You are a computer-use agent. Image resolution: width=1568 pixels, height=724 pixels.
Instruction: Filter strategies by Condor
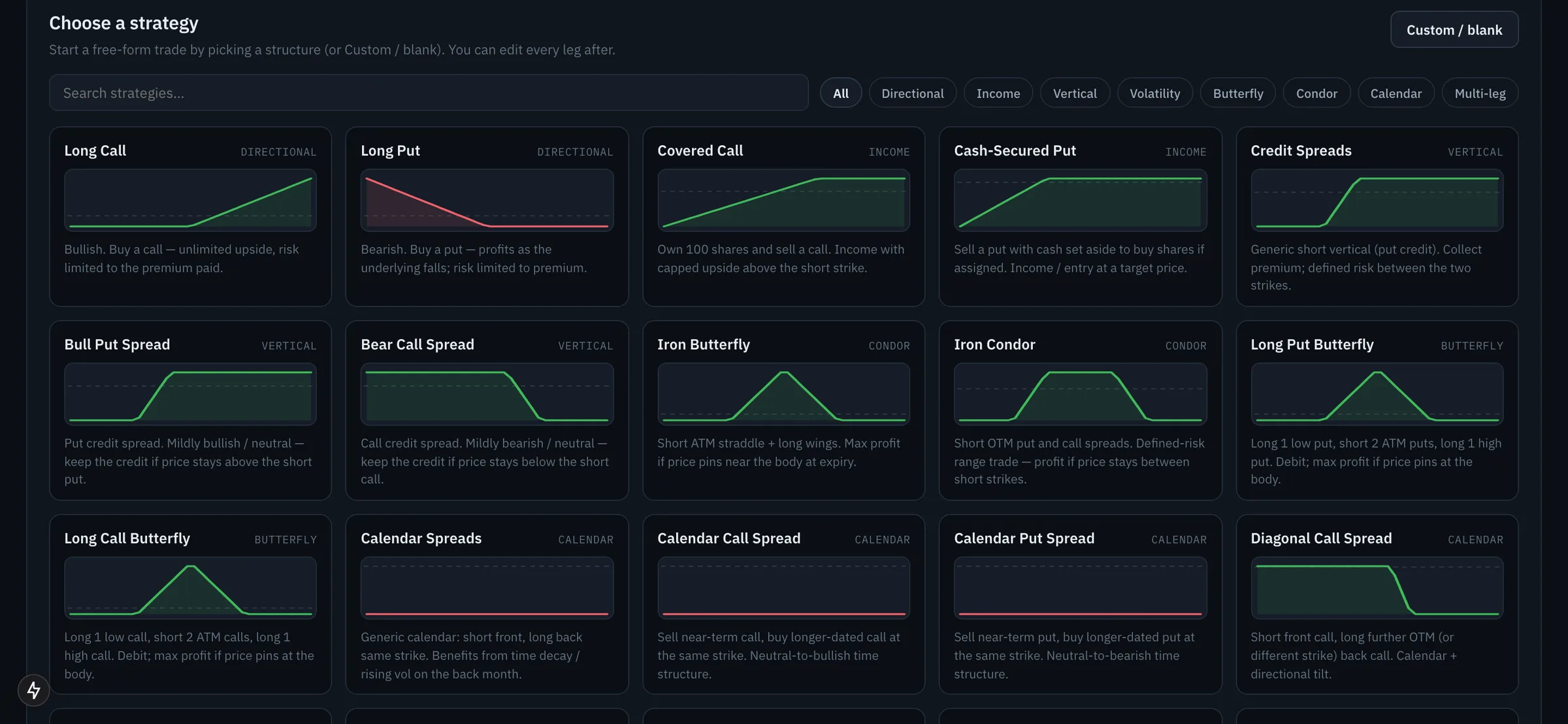1316,93
